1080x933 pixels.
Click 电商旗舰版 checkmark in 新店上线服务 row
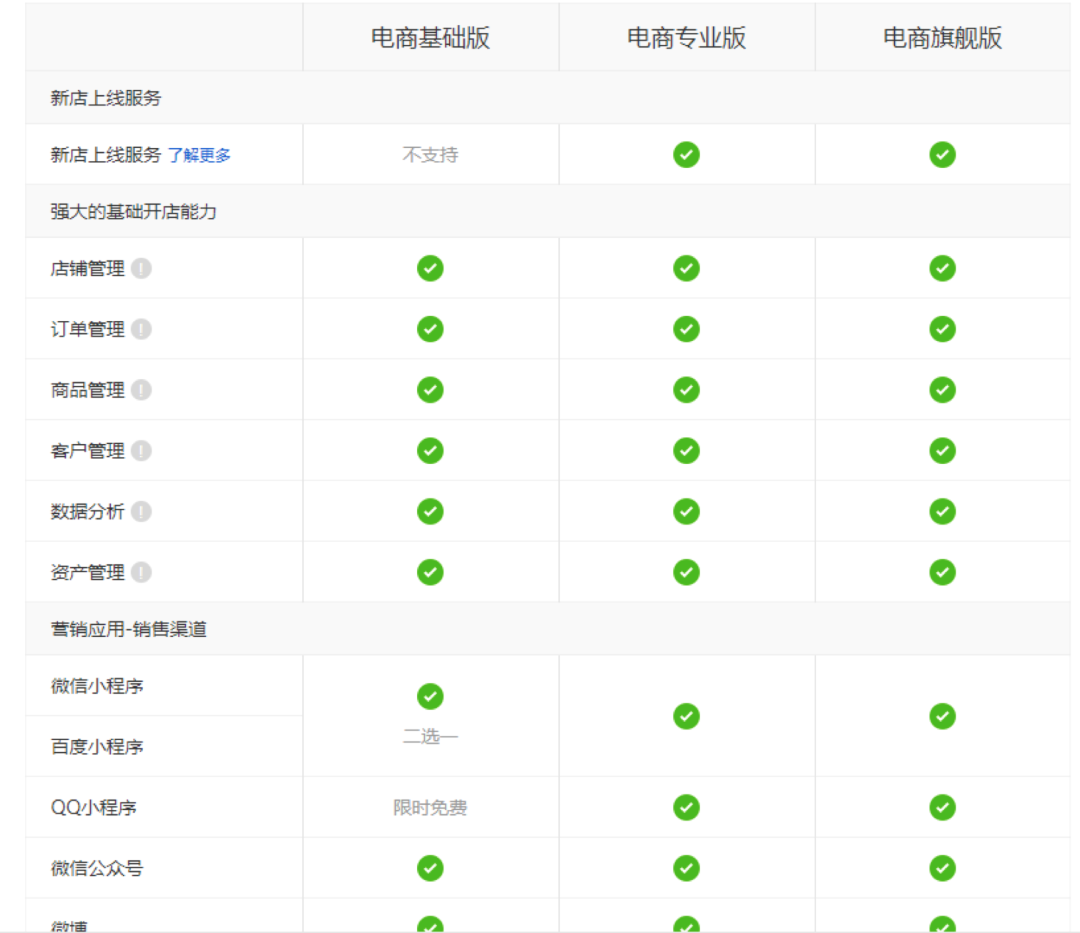(x=942, y=155)
